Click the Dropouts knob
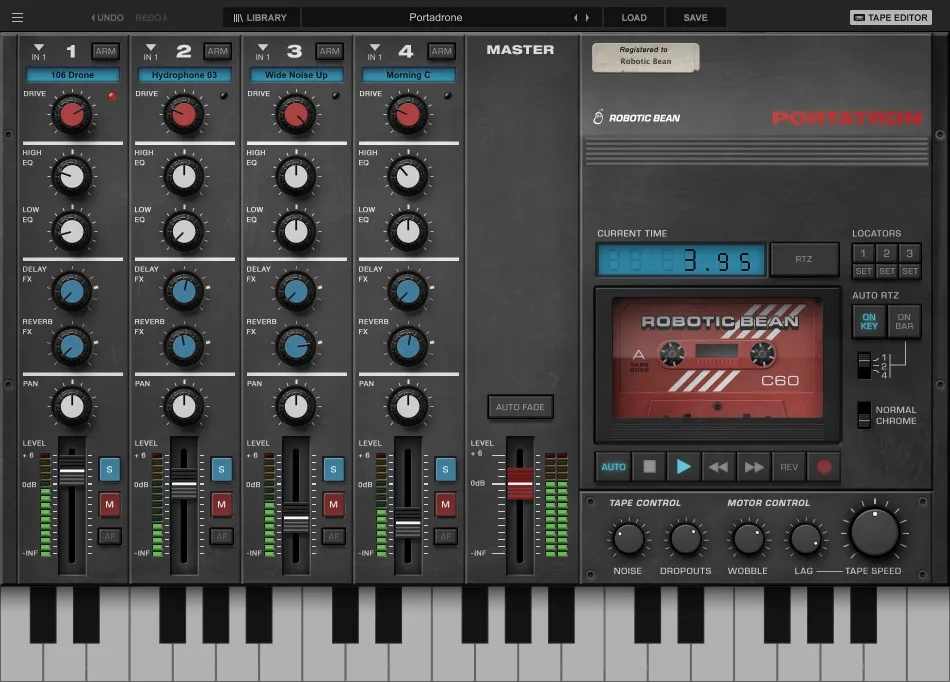The height and width of the screenshot is (682, 950). pos(686,539)
